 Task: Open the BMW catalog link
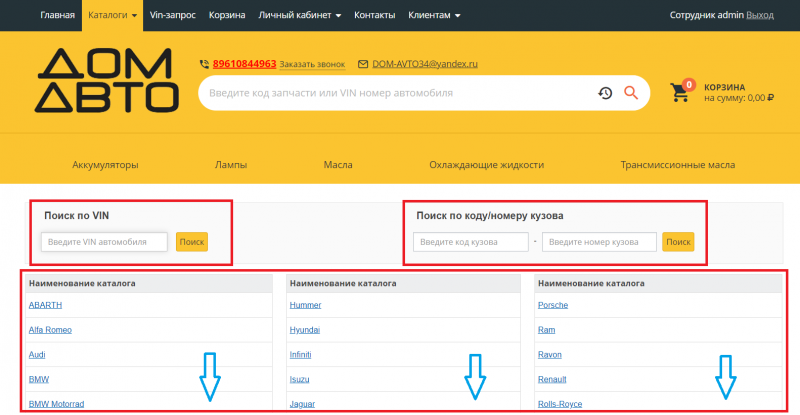click(x=39, y=379)
